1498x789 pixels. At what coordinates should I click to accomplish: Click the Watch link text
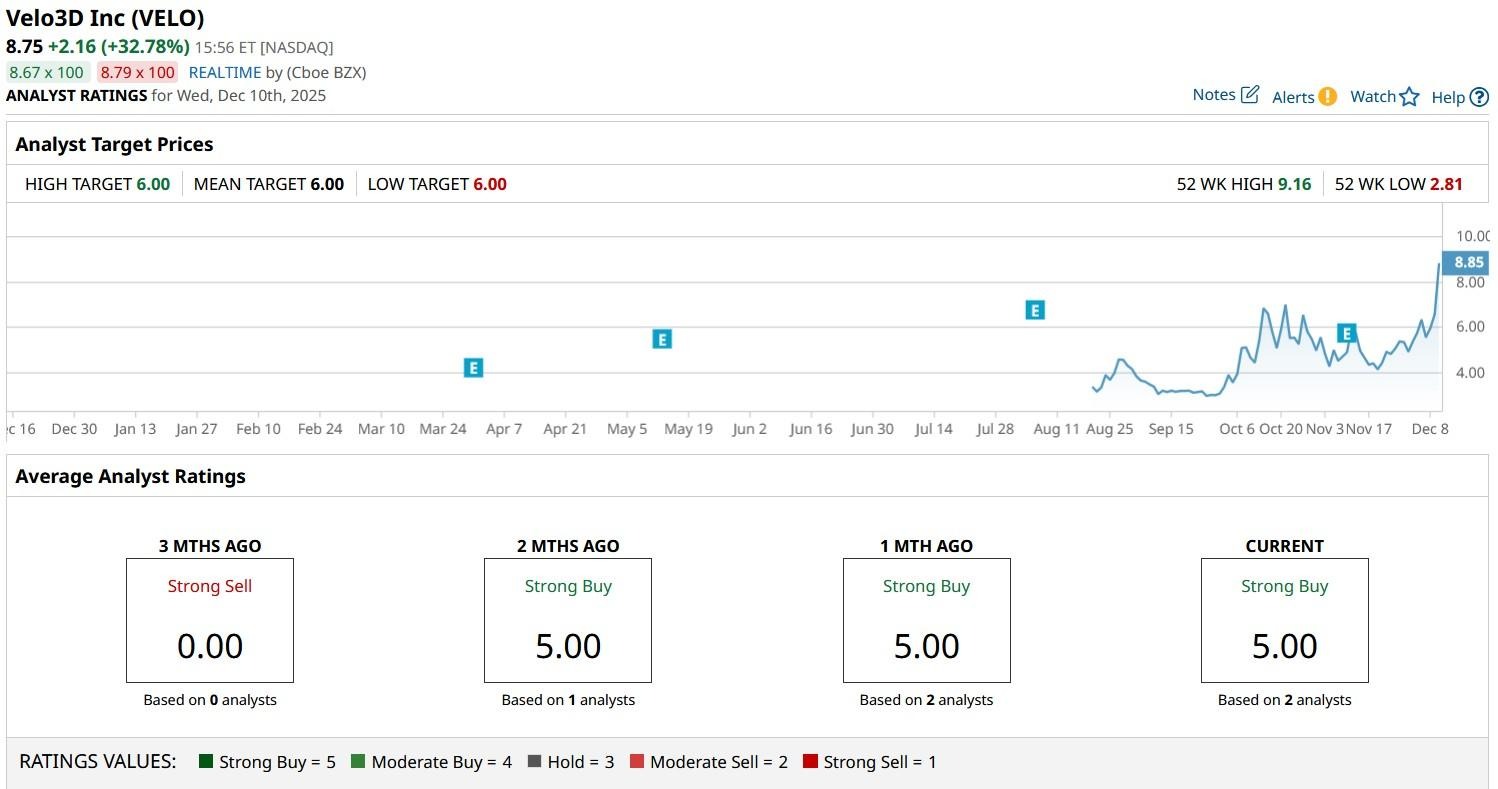(1373, 96)
